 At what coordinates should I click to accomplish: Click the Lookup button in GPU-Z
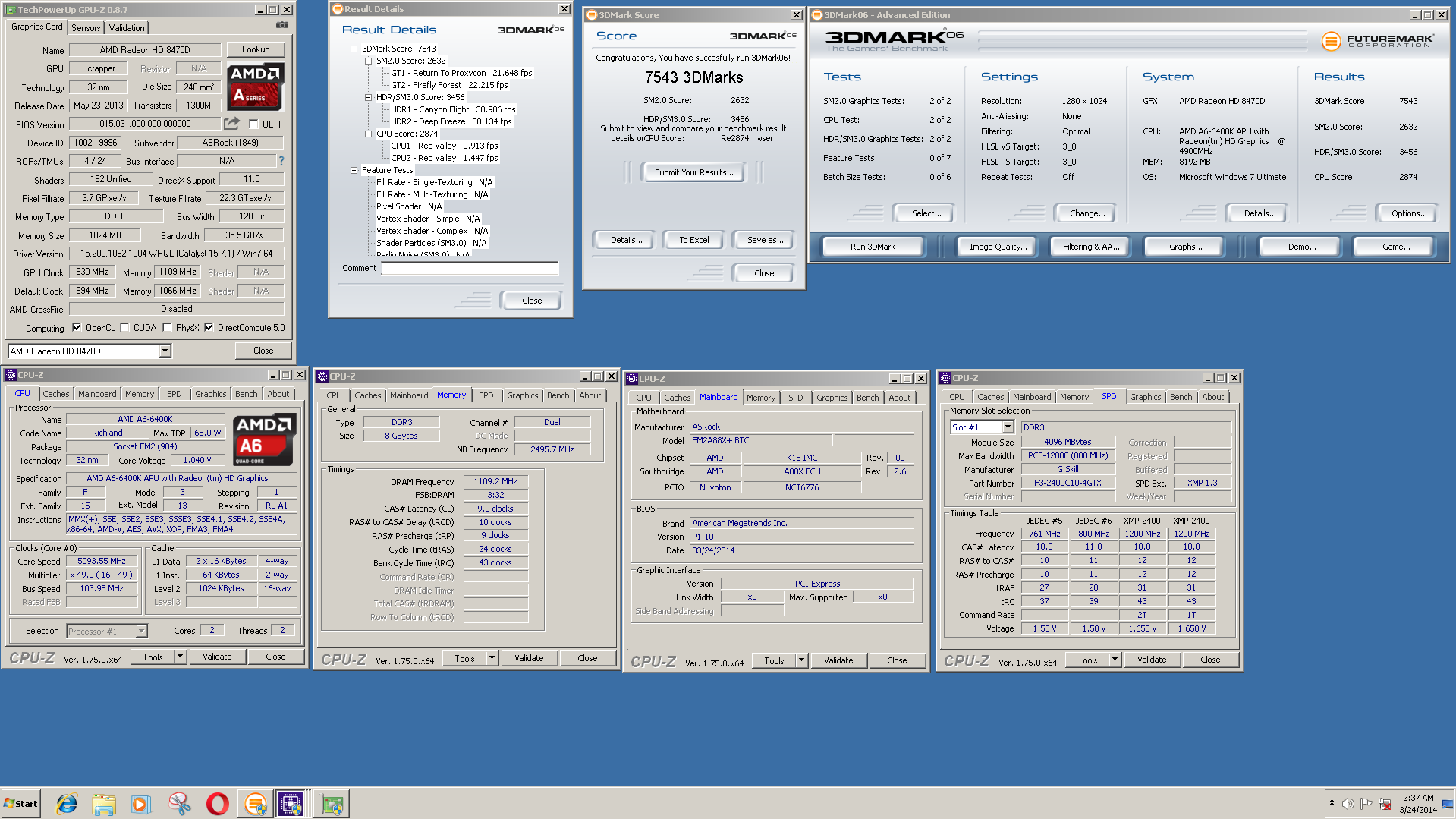256,49
